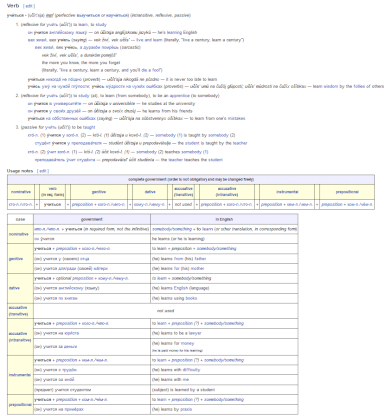Click 'not used' cell in complete government table
This screenshot has height=420, width=391.
183,204
